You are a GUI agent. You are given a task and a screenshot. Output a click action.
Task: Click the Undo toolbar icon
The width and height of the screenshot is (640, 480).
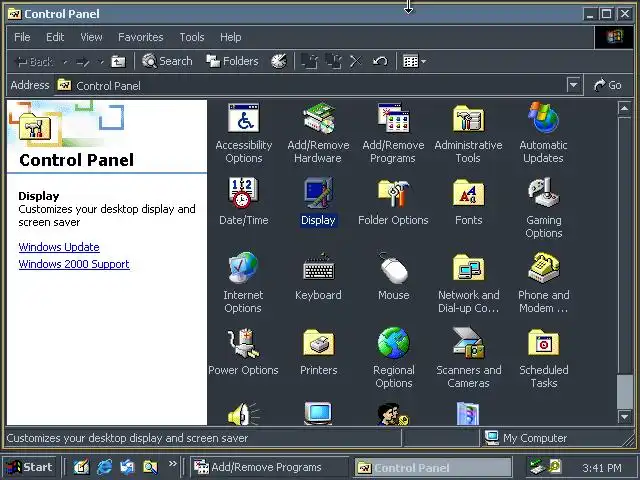380,61
